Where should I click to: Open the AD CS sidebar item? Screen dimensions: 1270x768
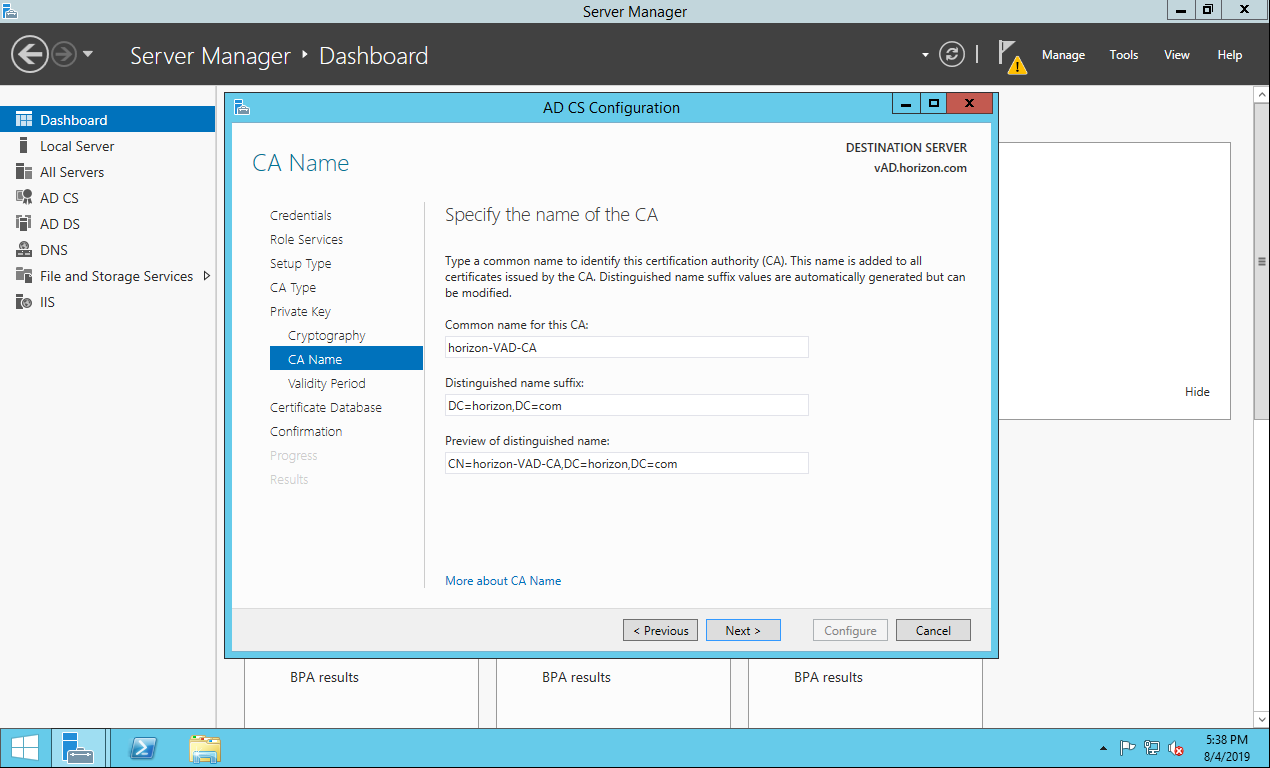(x=59, y=198)
